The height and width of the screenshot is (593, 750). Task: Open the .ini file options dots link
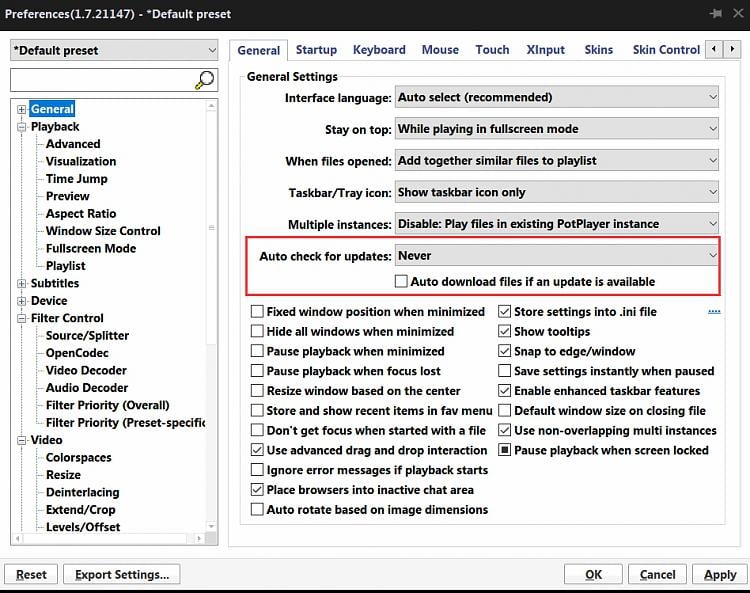[x=714, y=312]
